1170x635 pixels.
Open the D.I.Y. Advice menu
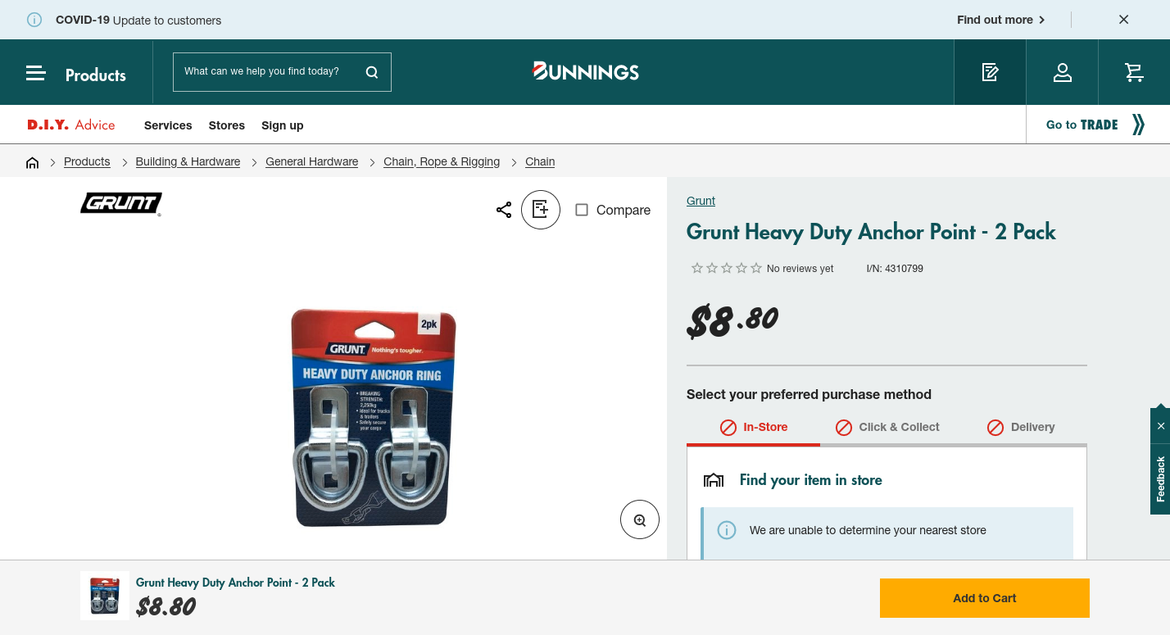pyautogui.click(x=70, y=124)
